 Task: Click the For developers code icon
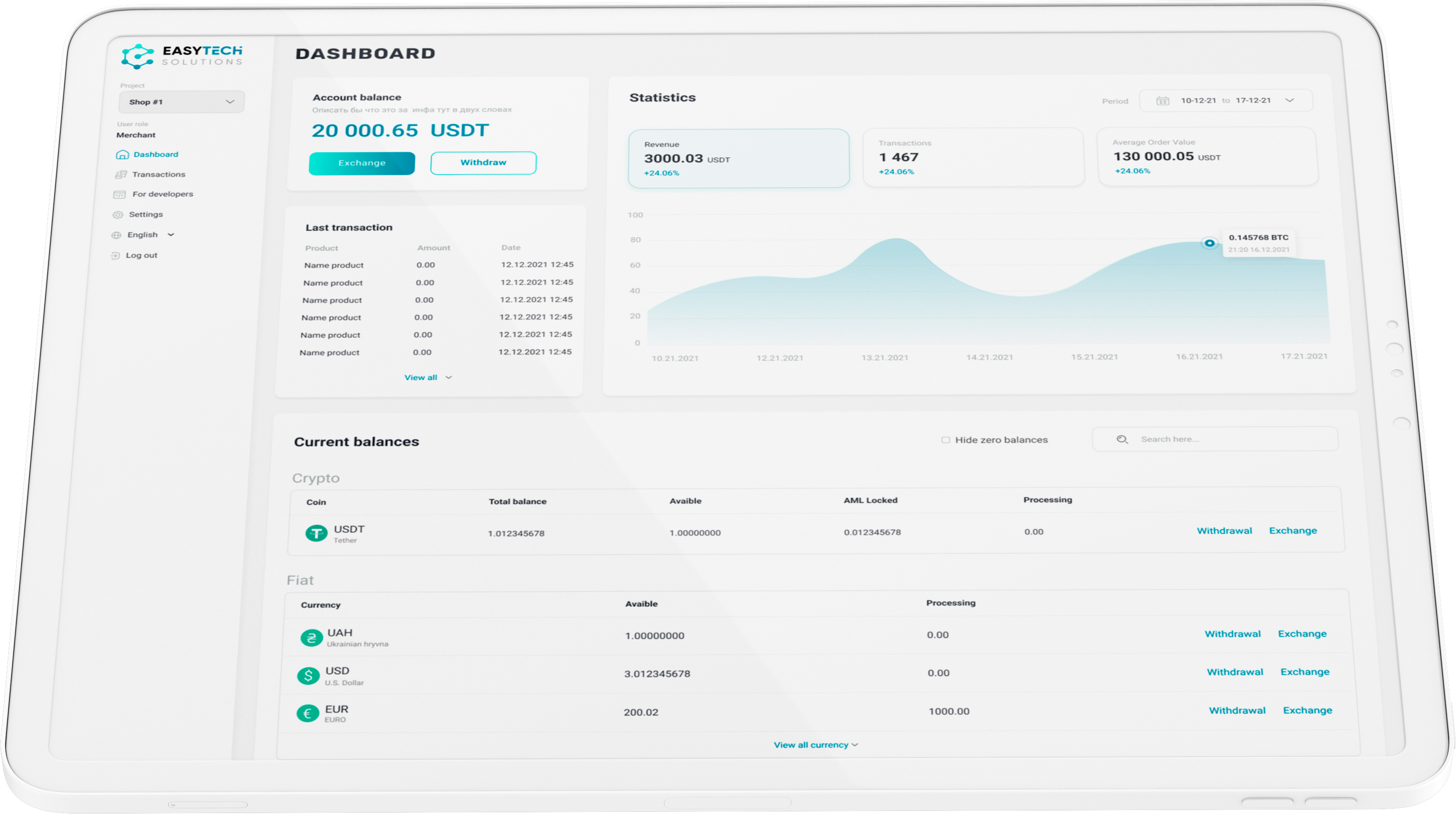(119, 195)
